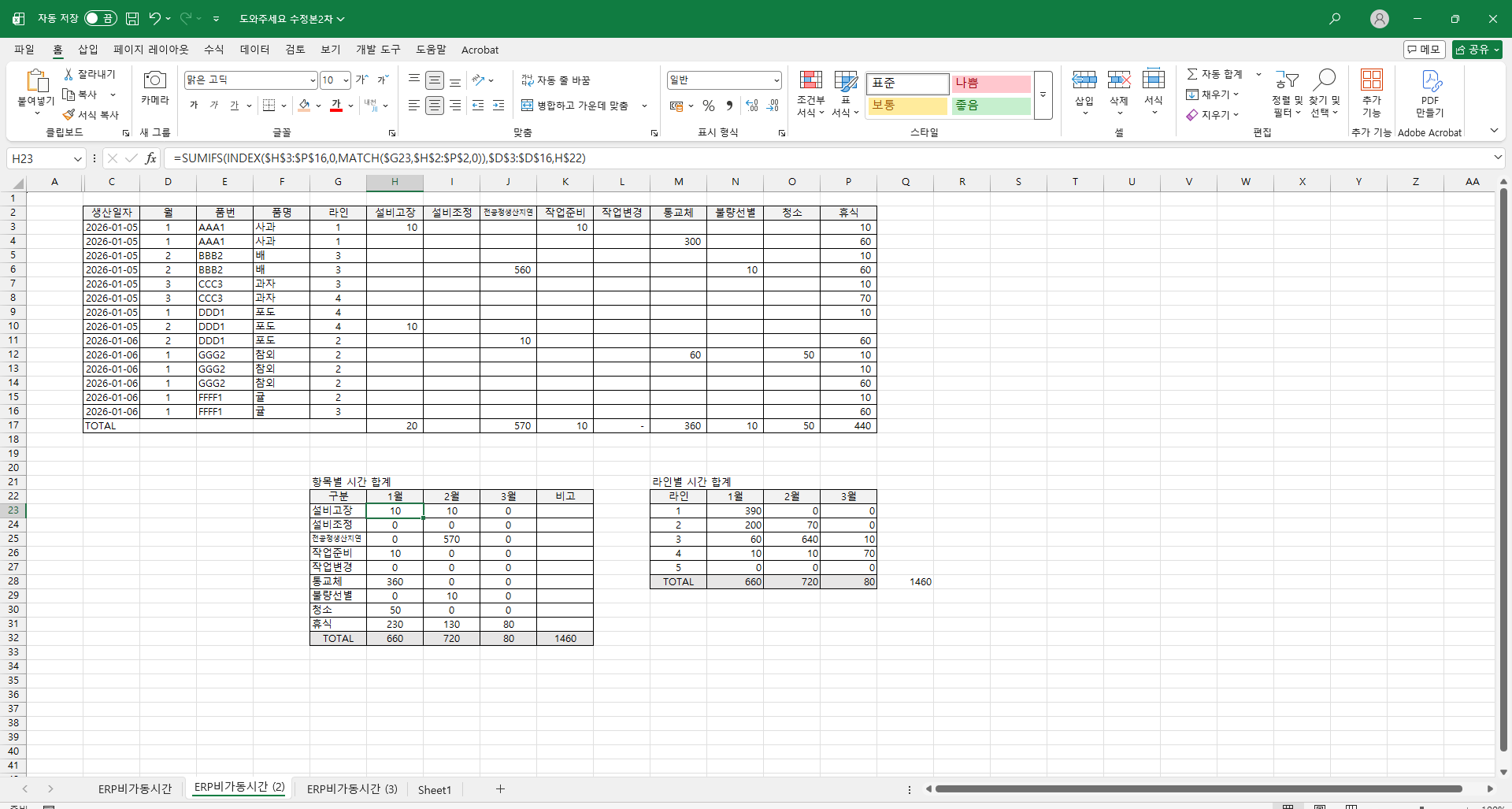Expand the Name Box dropdown arrow
Image resolution: width=1512 pixels, height=809 pixels.
click(x=77, y=159)
